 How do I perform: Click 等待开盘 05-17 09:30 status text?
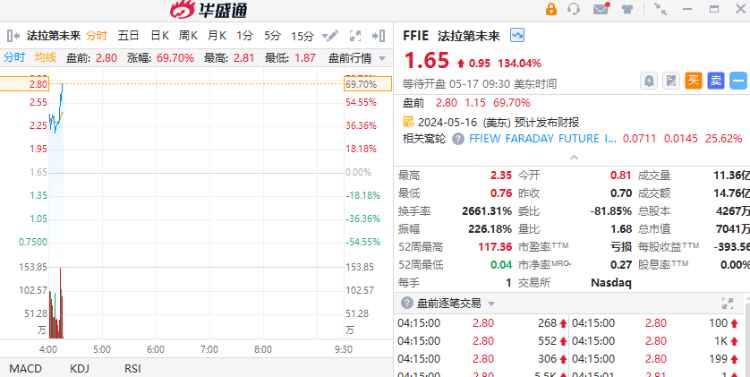tap(480, 84)
